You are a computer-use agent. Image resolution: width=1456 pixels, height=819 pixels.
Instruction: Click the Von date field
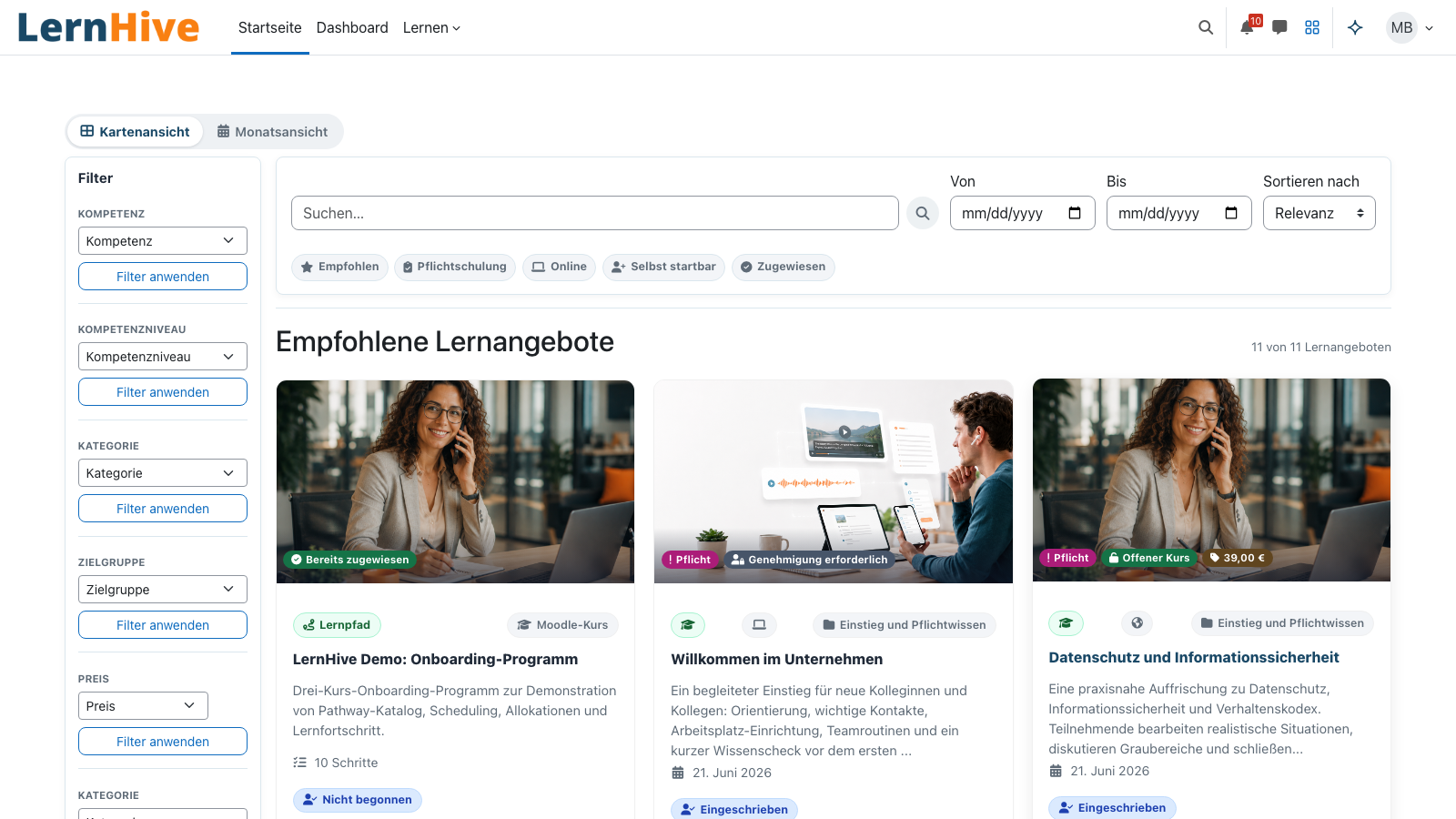1023,213
